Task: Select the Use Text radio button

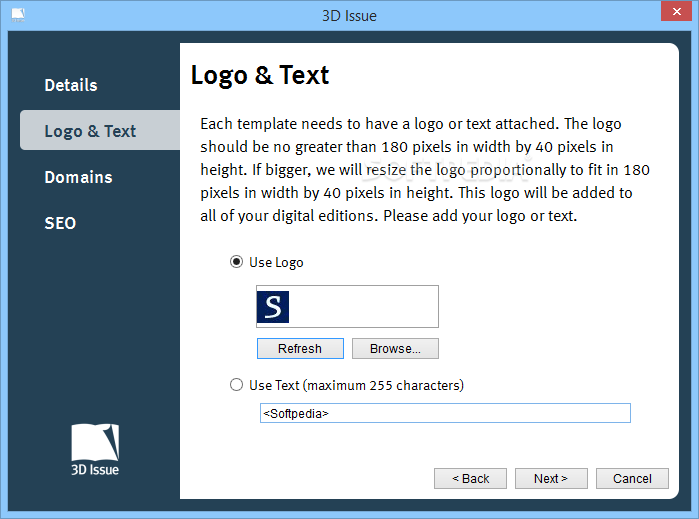Action: pyautogui.click(x=236, y=385)
